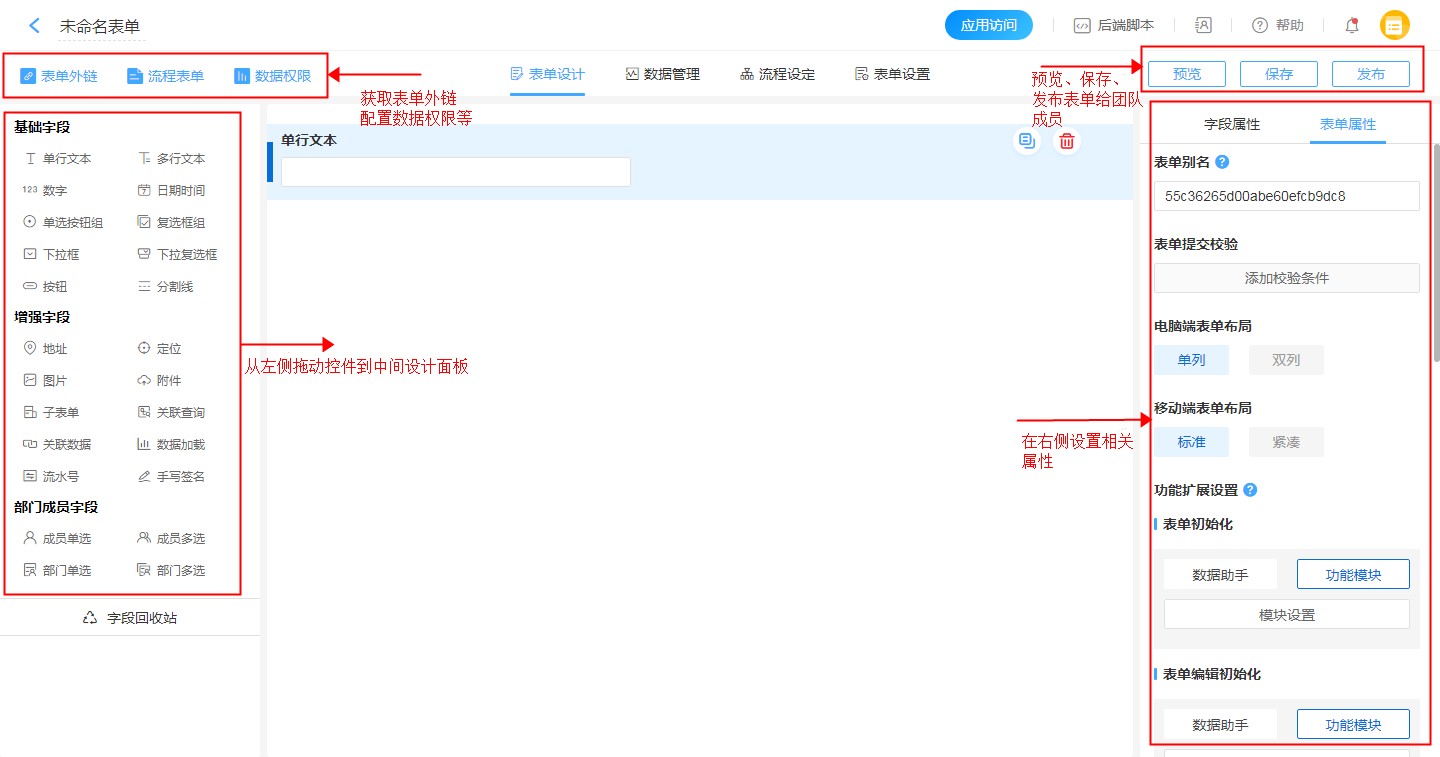Click the orange user avatar icon
This screenshot has height=757, width=1440.
[x=1394, y=26]
